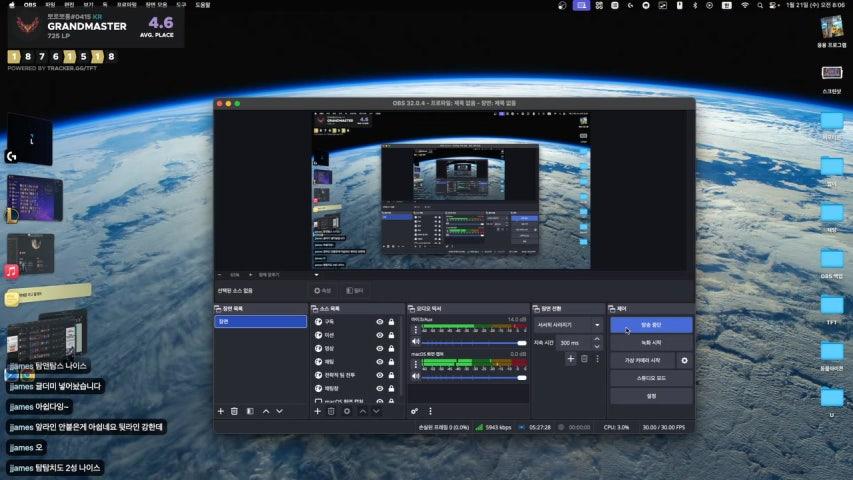Open the OBS application menu
This screenshot has width=853, height=480.
tap(30, 5)
